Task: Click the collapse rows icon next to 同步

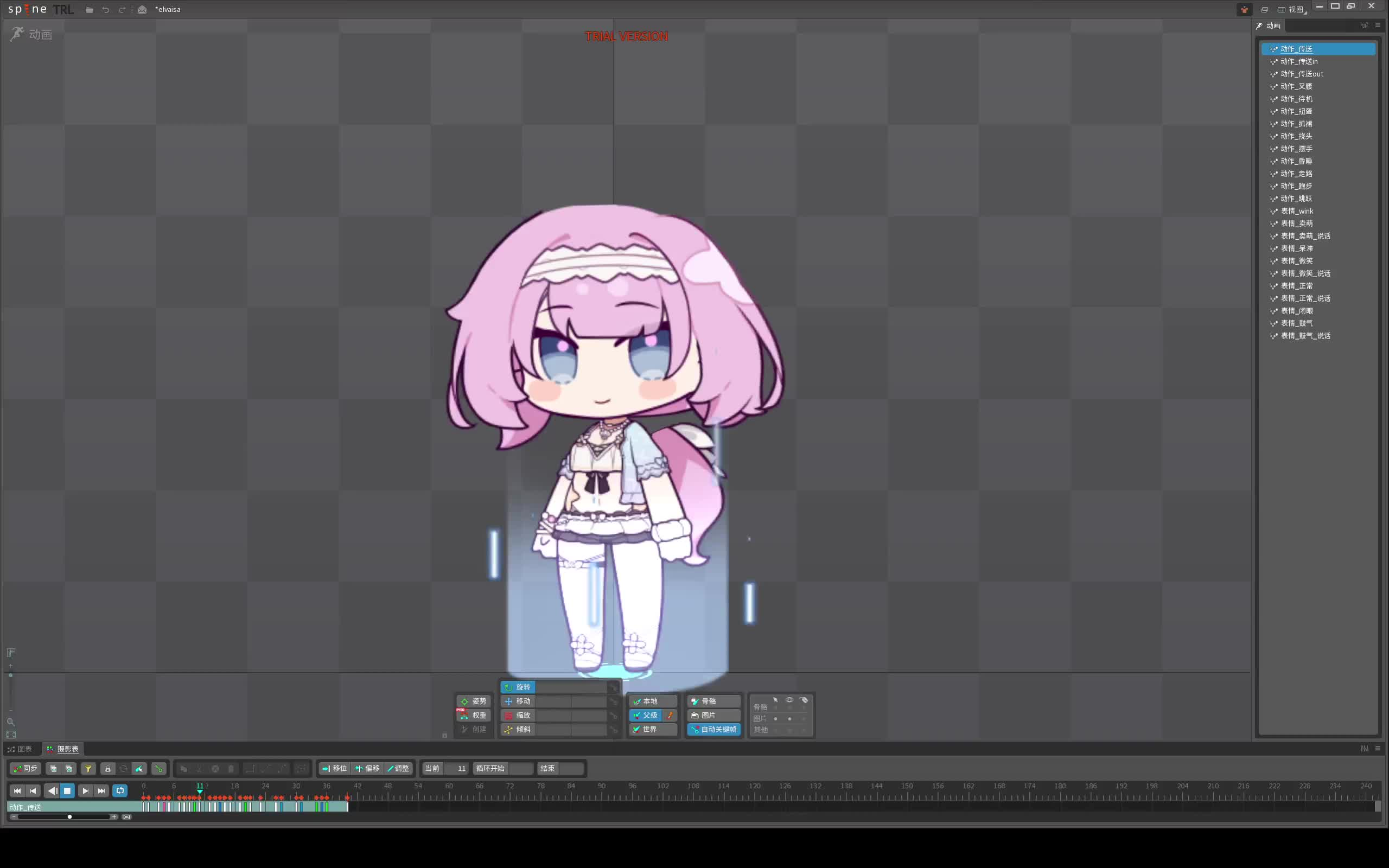Action: [x=53, y=769]
